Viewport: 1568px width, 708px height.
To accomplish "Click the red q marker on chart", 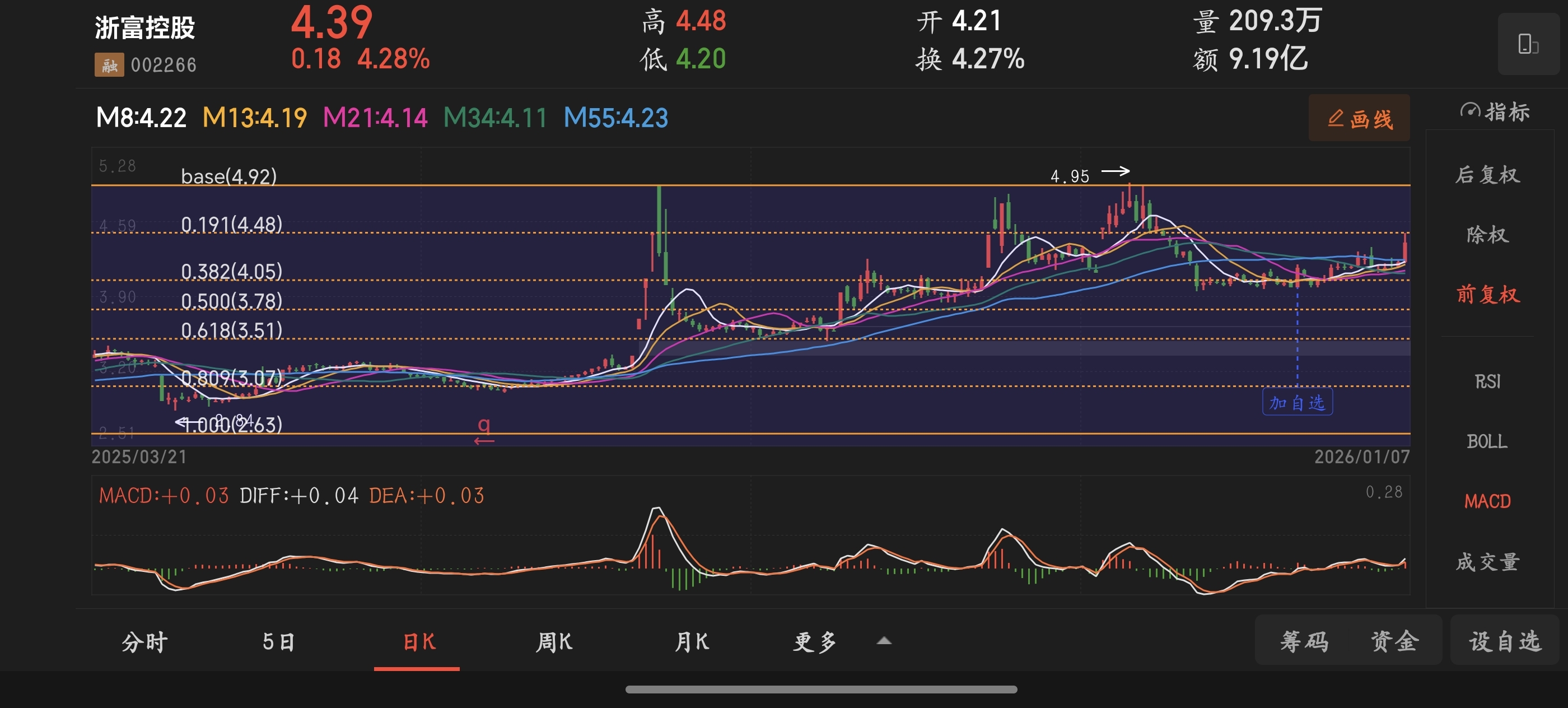I will click(x=484, y=426).
